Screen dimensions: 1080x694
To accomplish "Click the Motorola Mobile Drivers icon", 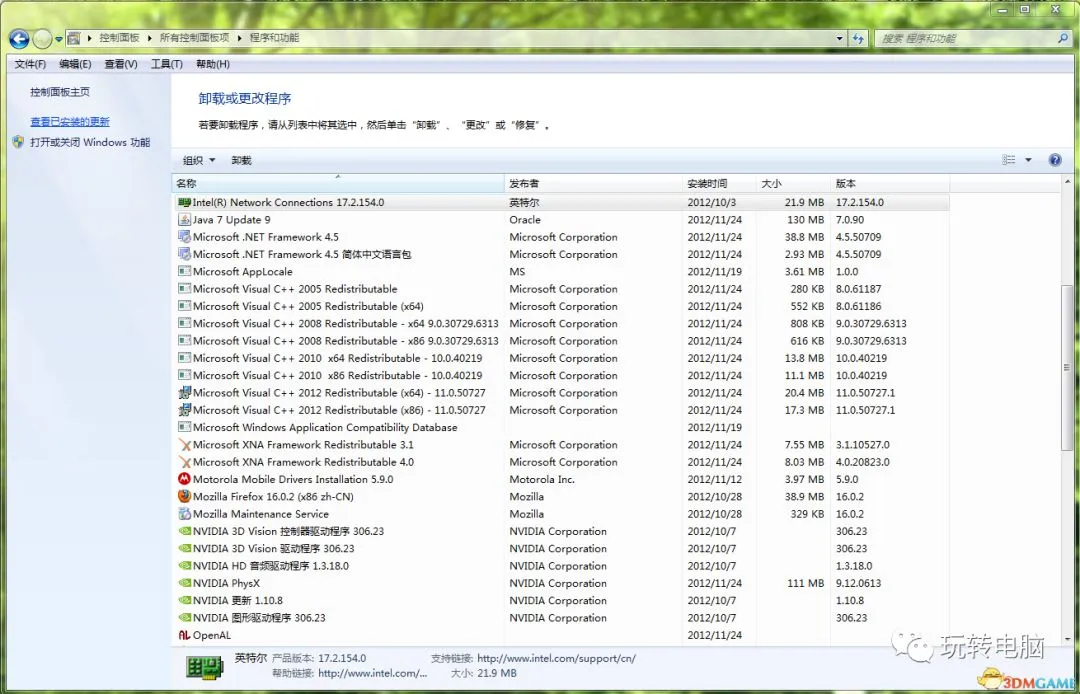I will coord(184,479).
